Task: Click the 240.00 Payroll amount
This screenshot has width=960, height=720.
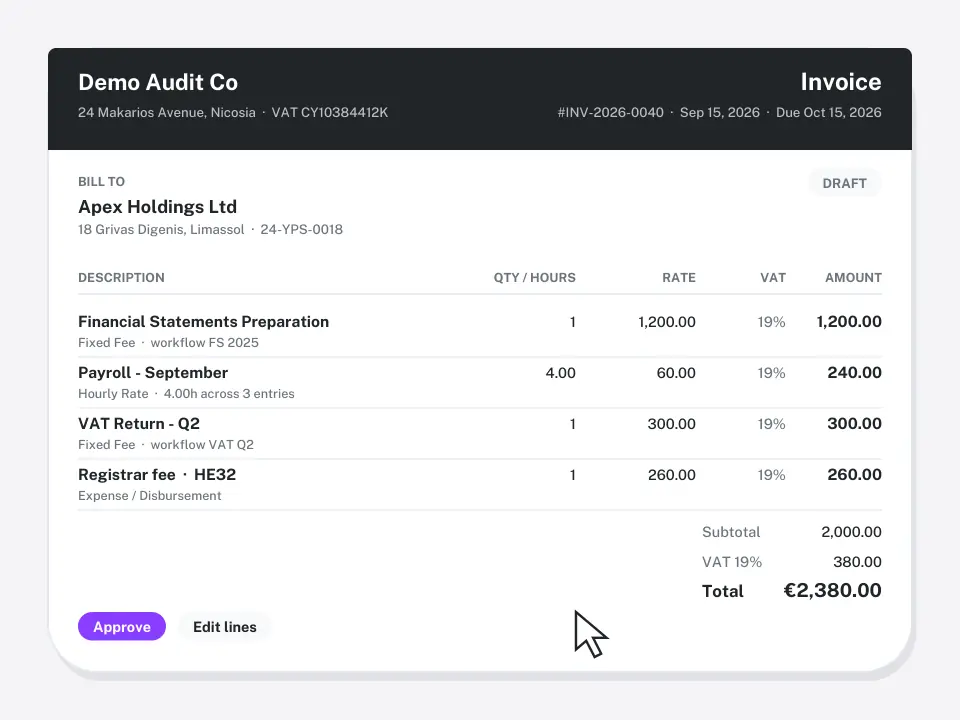Action: click(x=854, y=373)
